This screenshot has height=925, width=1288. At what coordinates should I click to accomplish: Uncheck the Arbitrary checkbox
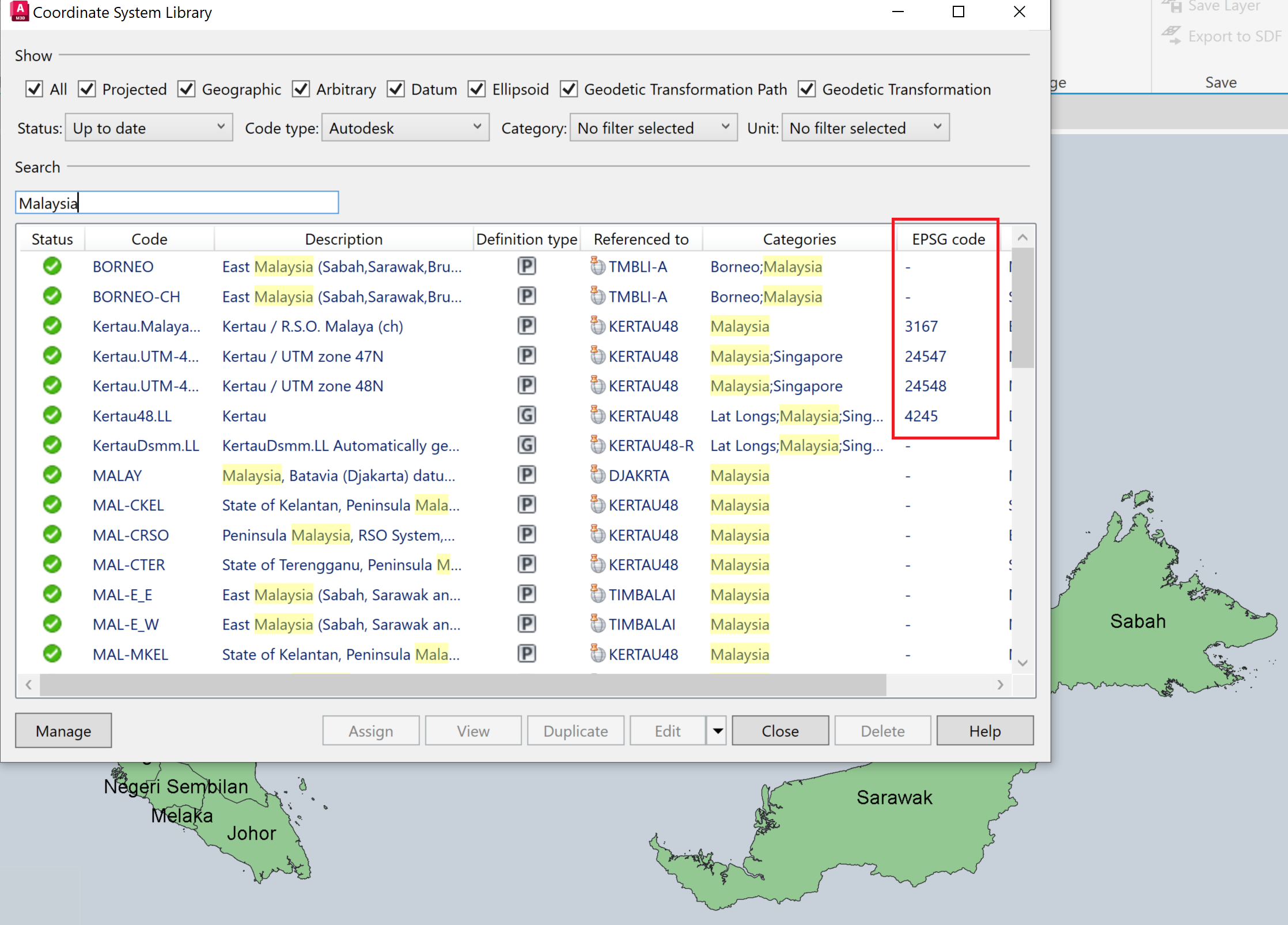coord(301,89)
